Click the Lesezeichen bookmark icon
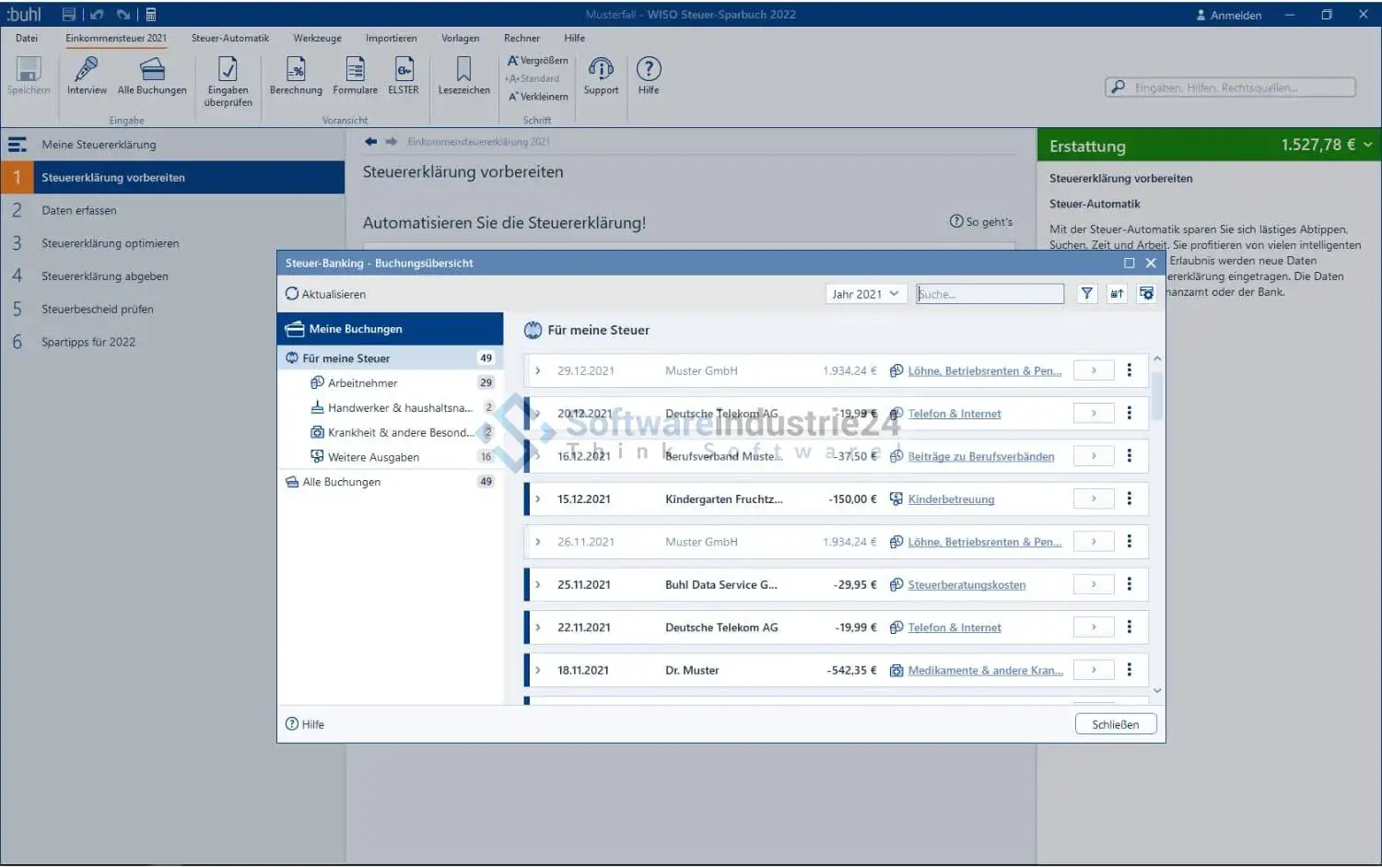 pos(463,70)
